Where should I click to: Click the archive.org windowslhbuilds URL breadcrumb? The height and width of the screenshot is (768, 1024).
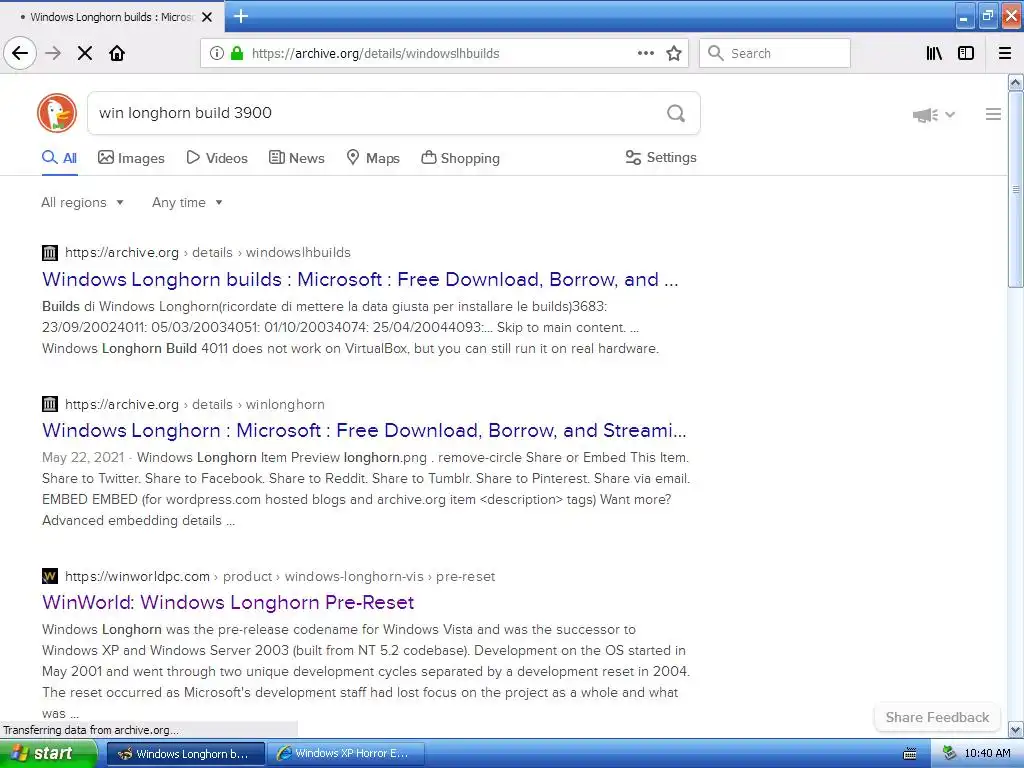pos(208,253)
